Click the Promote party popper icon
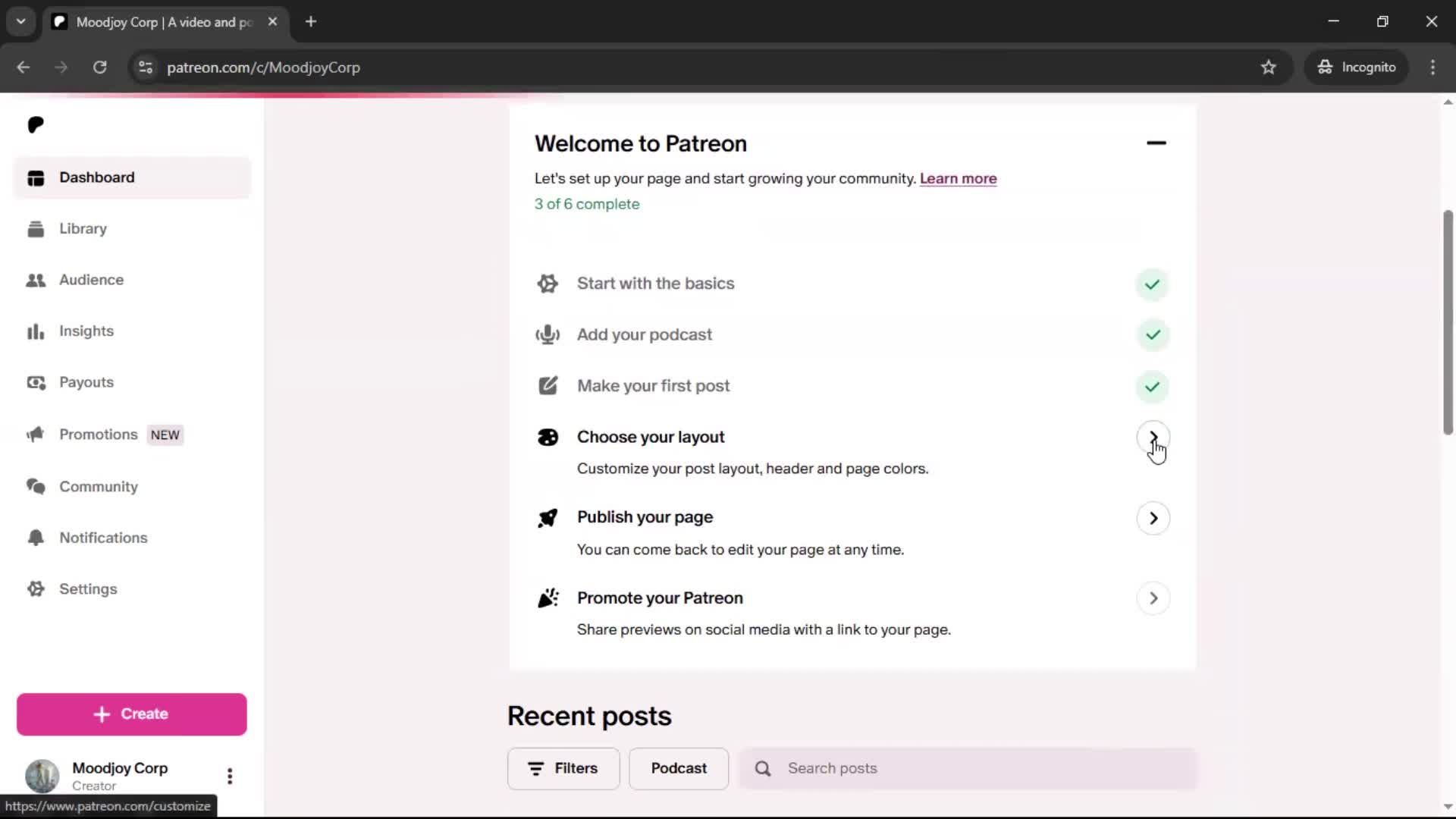The width and height of the screenshot is (1456, 819). (548, 598)
